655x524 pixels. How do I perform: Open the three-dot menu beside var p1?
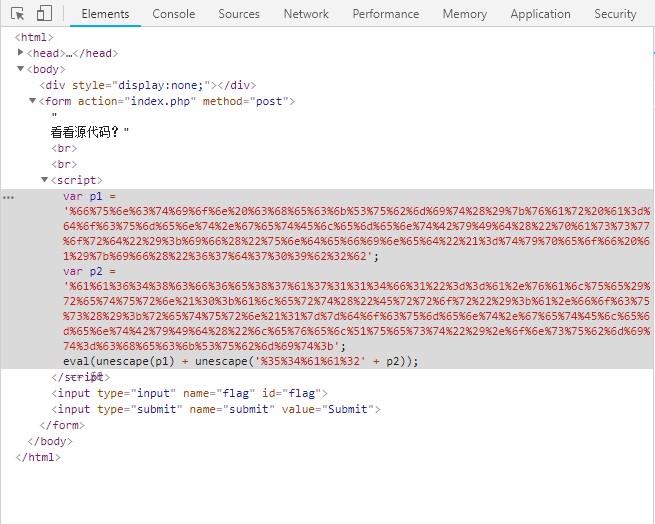[8, 198]
